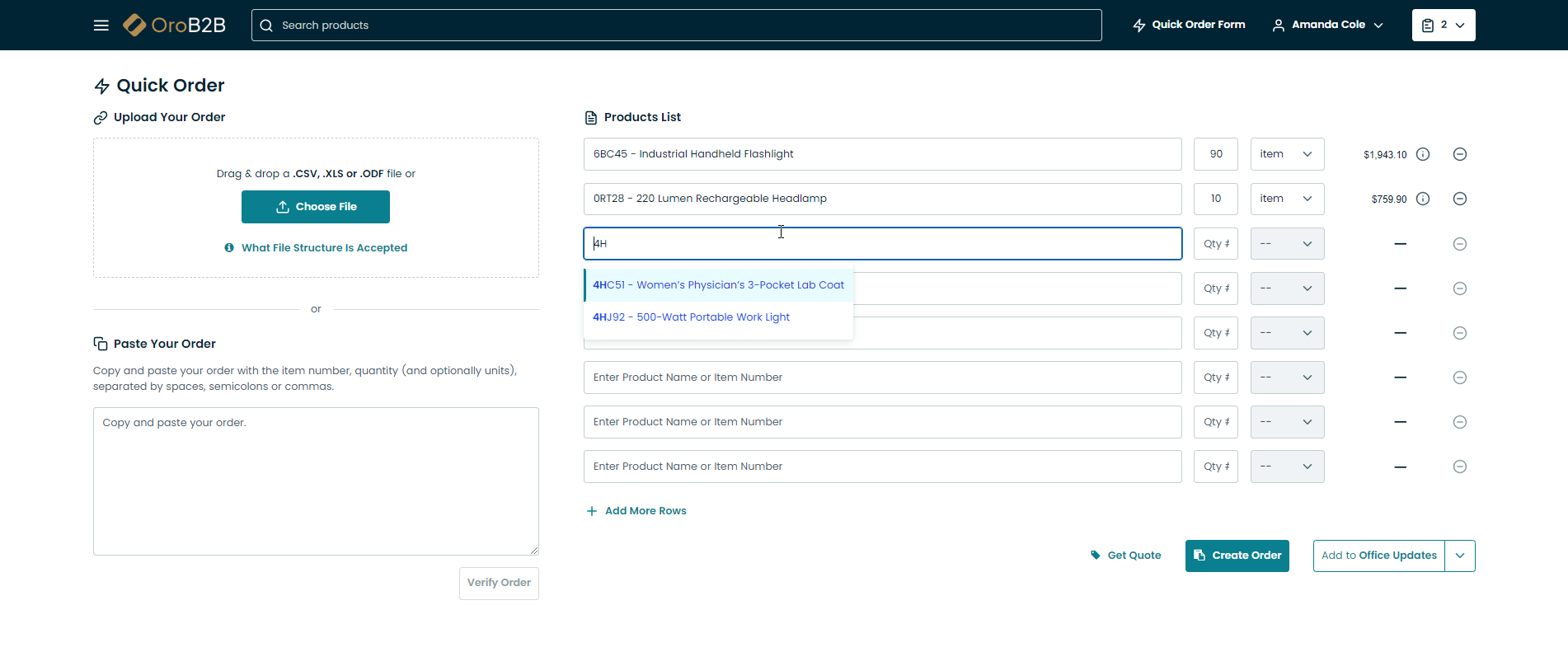1568x652 pixels.
Task: Select 4HJ92 500-Watt Portable Work Light suggestion
Action: (691, 317)
